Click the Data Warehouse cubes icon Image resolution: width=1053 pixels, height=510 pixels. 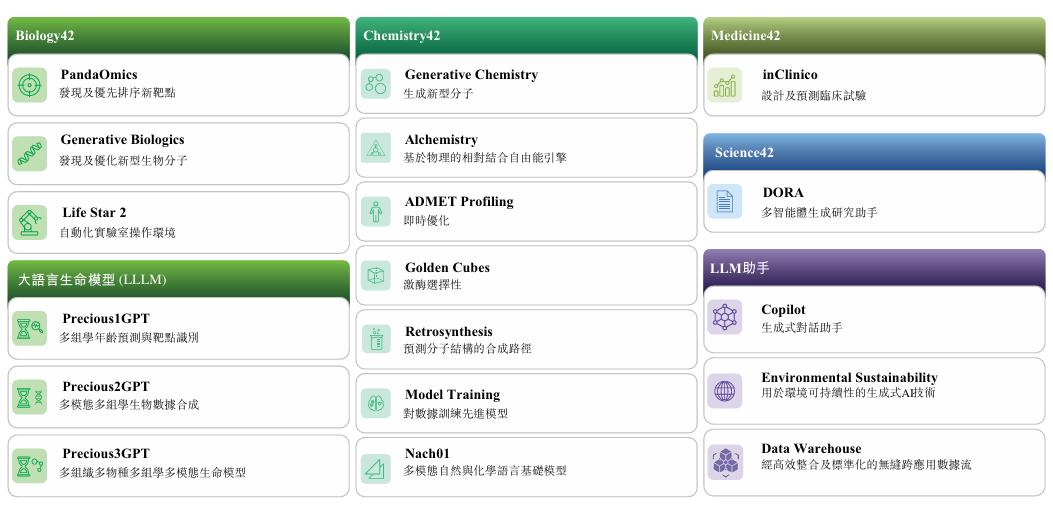pos(725,462)
